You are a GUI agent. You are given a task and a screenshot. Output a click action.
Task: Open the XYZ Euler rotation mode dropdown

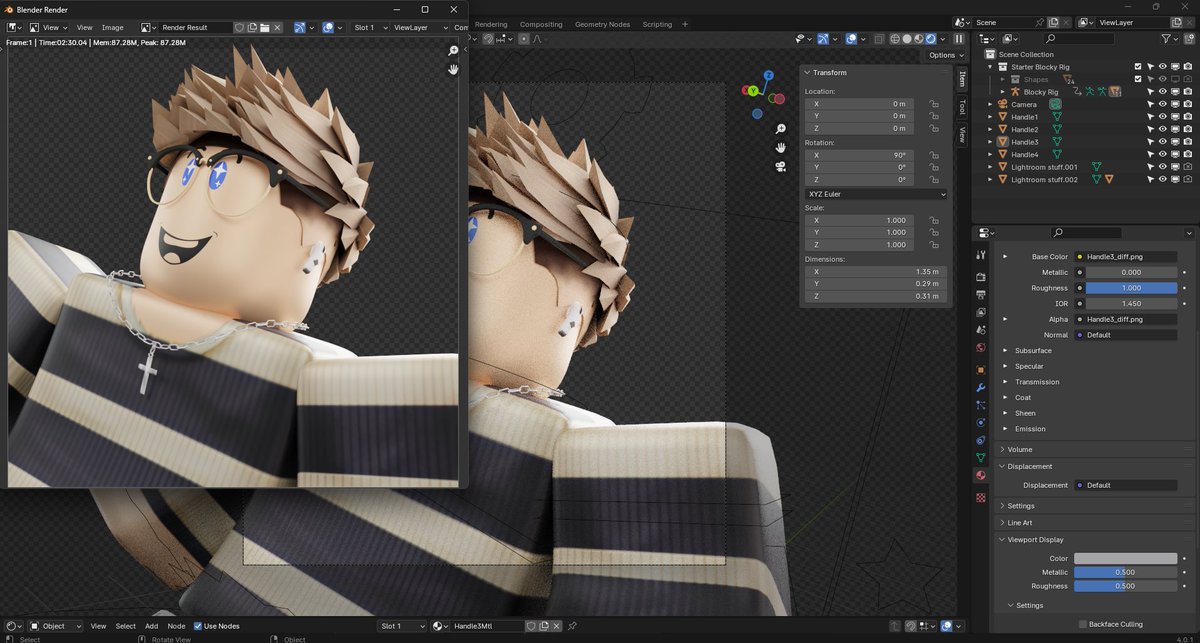tap(876, 194)
